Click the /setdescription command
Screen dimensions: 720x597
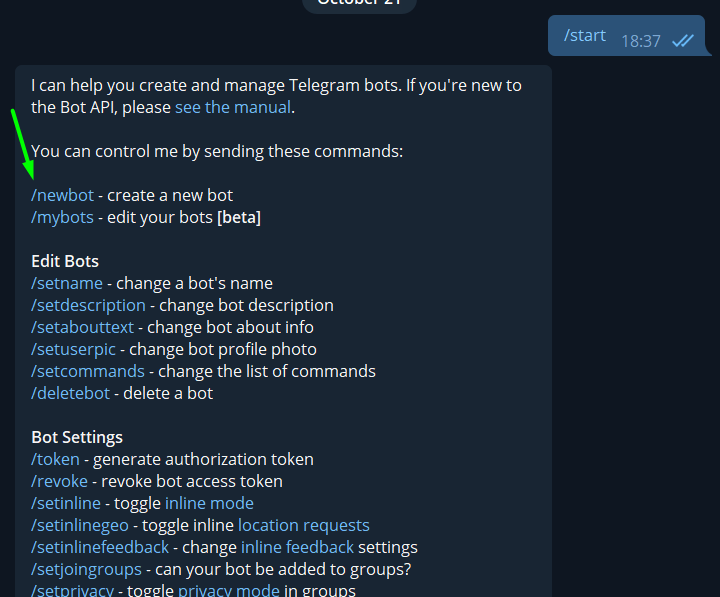(x=88, y=305)
